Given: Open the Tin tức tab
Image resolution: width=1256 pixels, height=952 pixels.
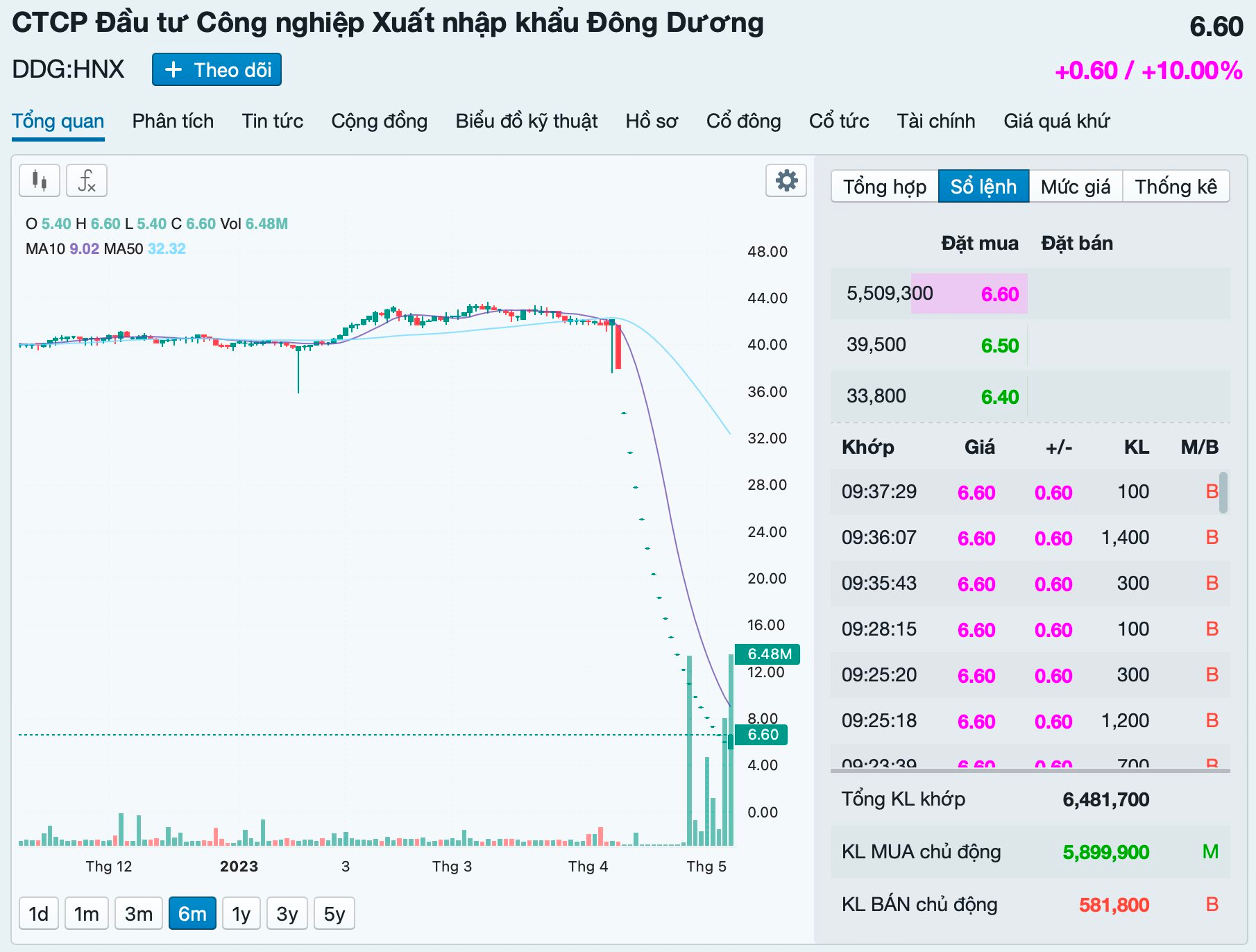Looking at the screenshot, I should pyautogui.click(x=272, y=121).
